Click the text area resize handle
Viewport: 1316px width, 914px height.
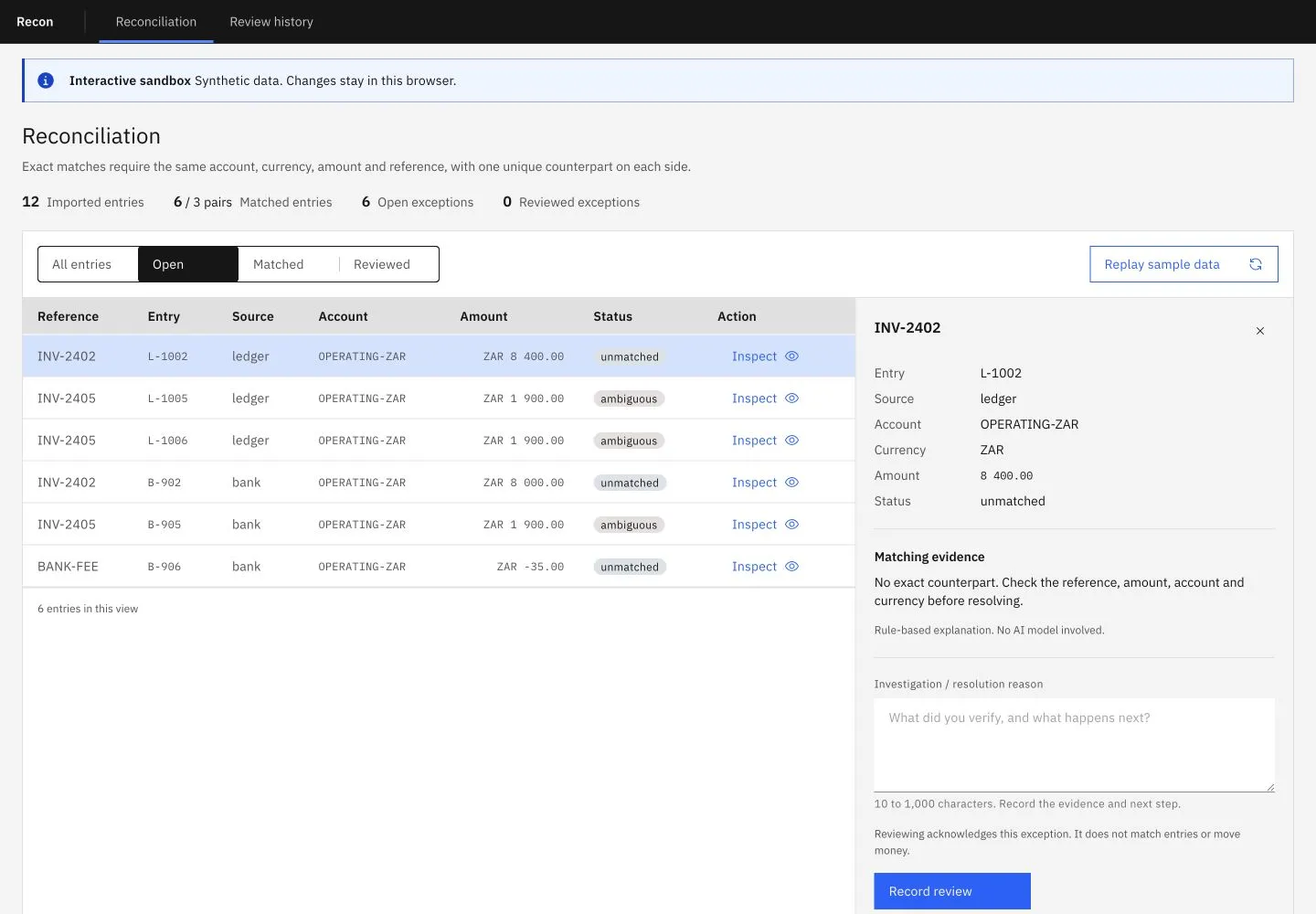(1269, 786)
